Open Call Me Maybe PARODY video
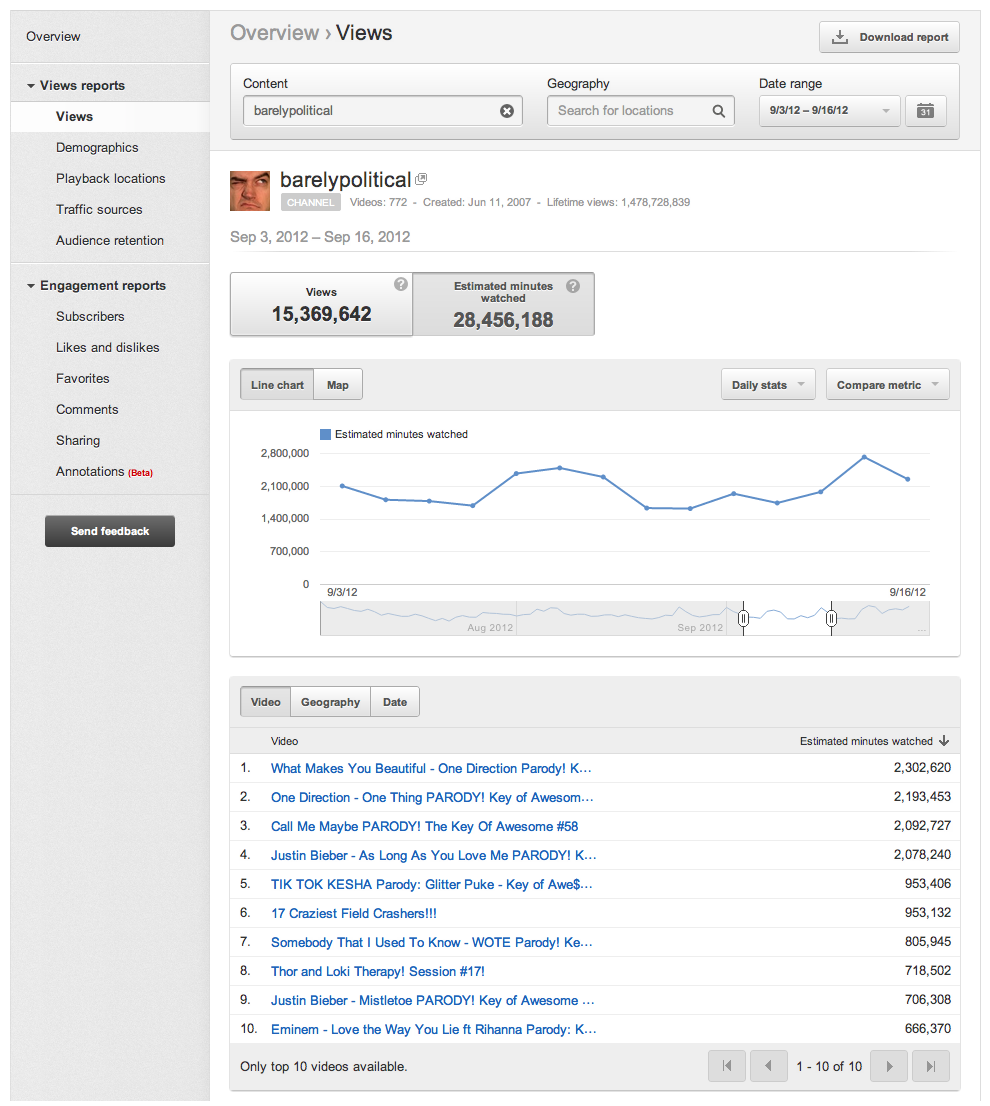The width and height of the screenshot is (990, 1106). (424, 826)
